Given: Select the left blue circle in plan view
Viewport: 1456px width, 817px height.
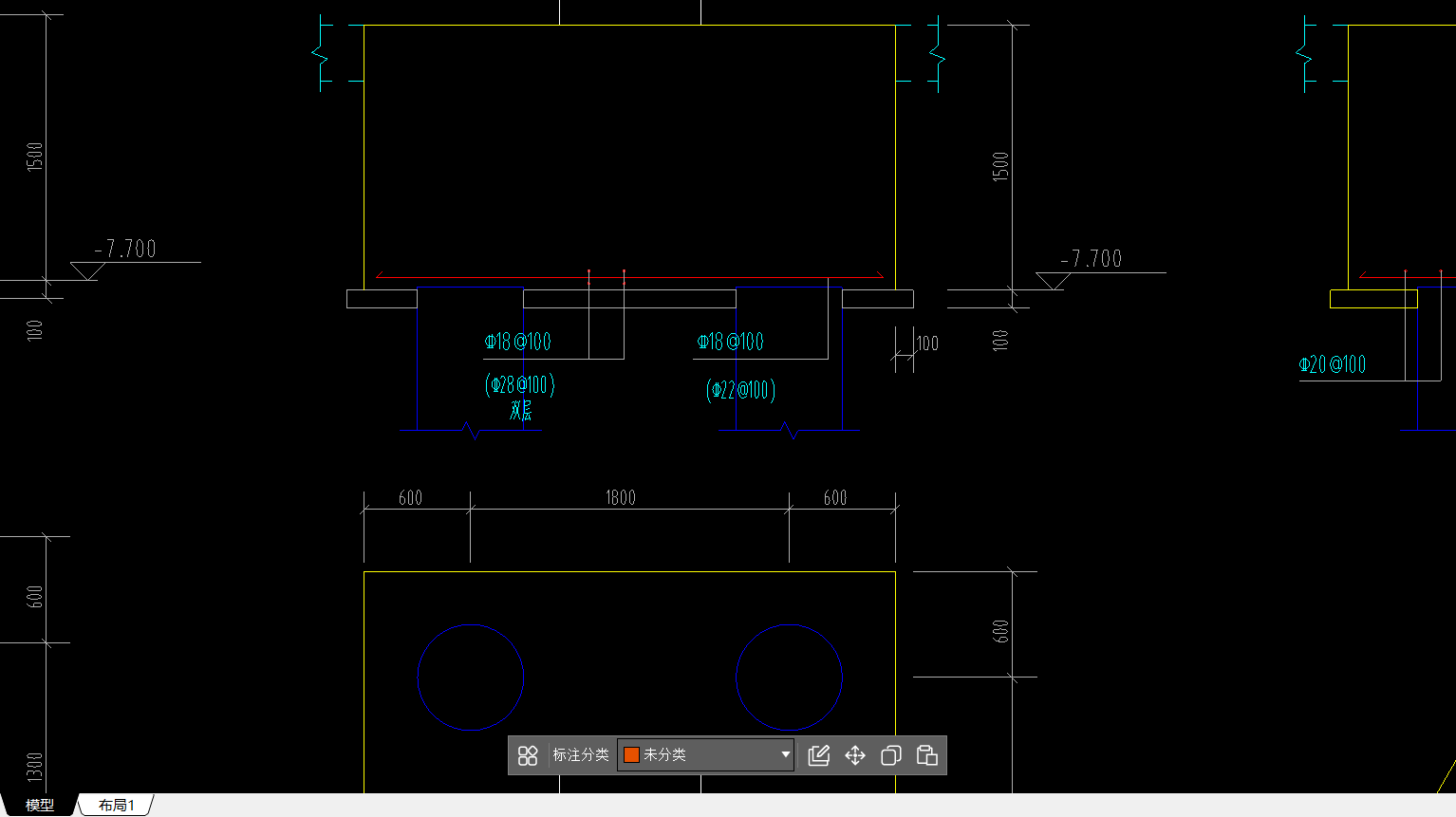Looking at the screenshot, I should point(471,678).
